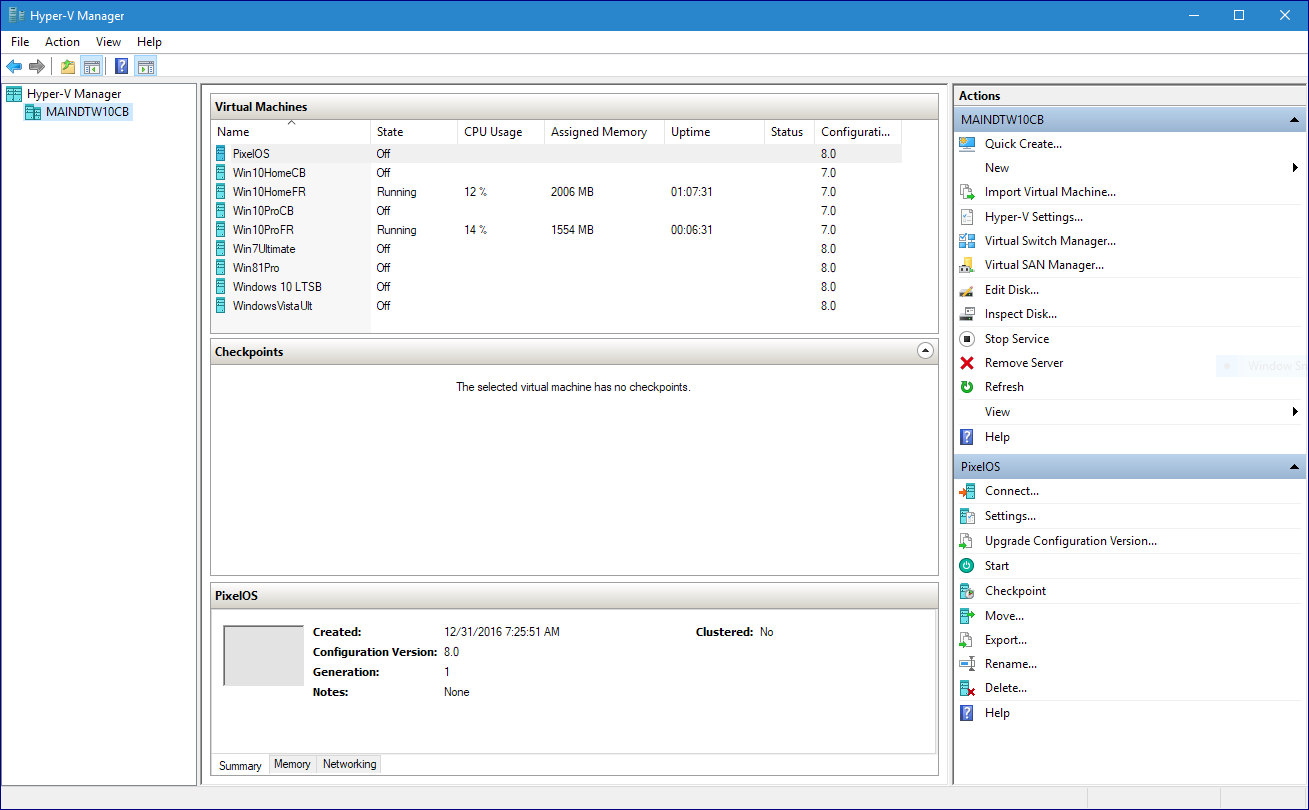
Task: Click the red Remove Server icon
Action: click(967, 363)
